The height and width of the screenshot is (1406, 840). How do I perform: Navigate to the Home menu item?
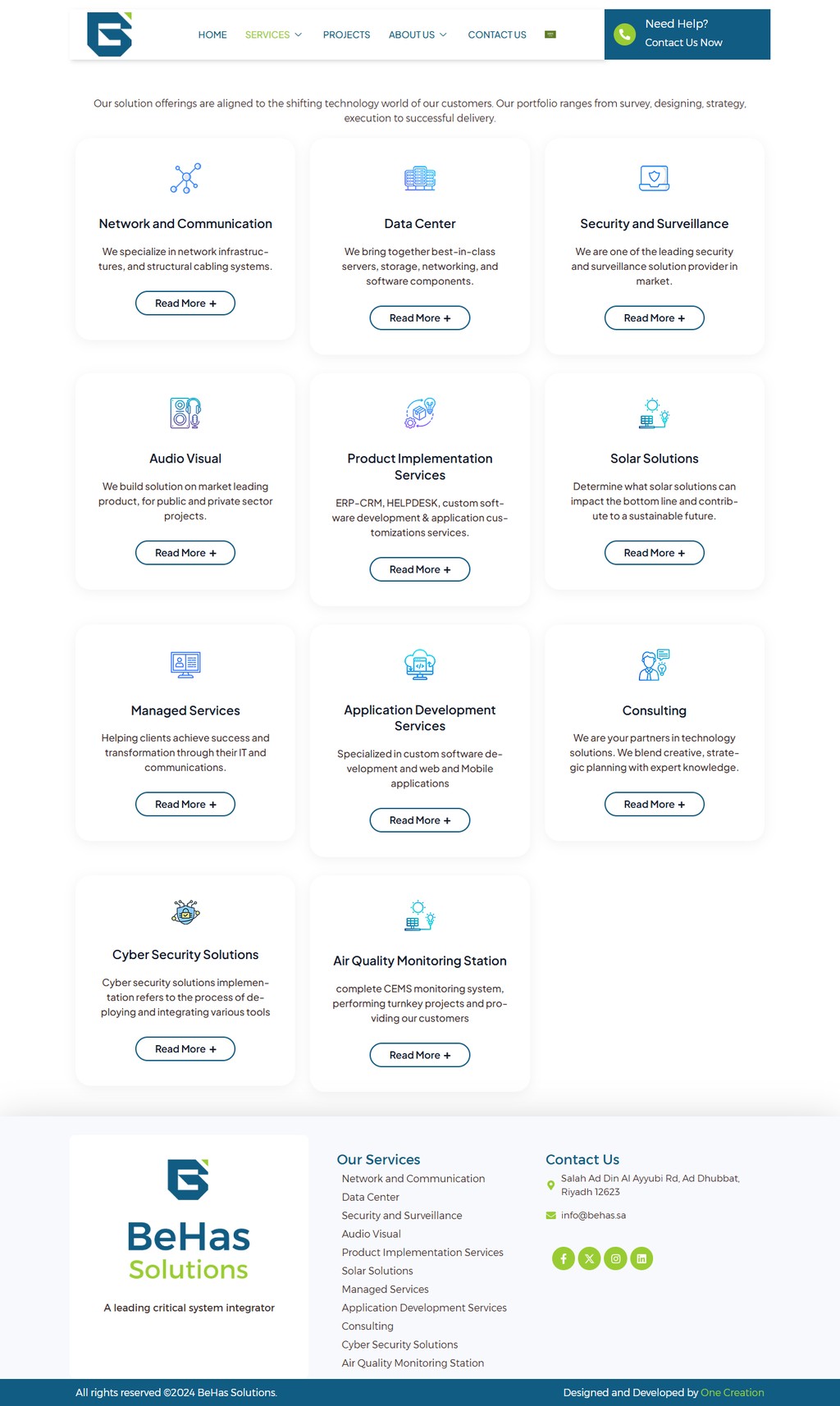coord(212,34)
